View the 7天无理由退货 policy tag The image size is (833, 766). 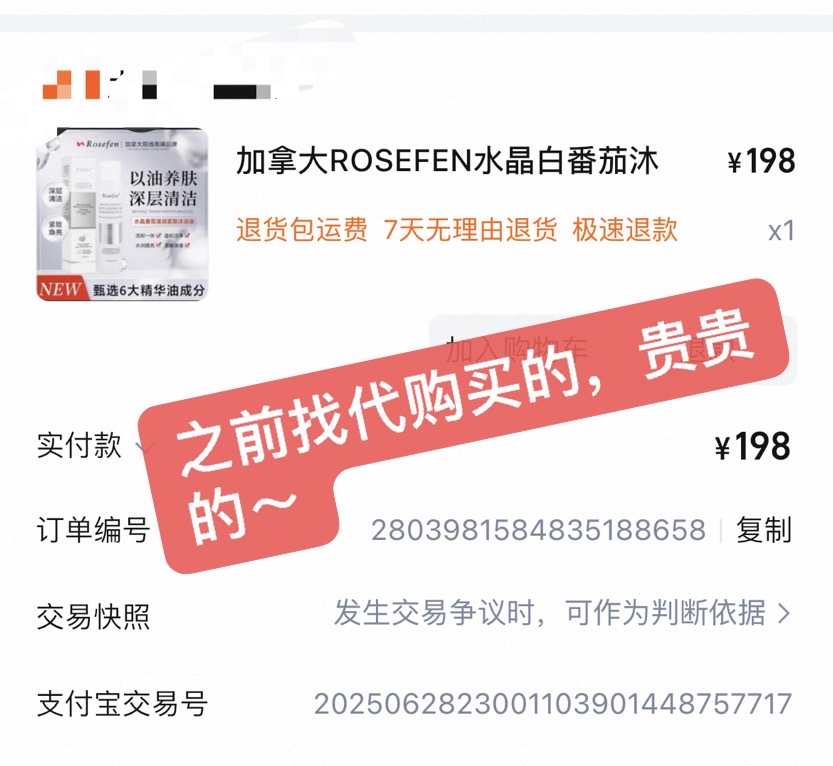click(x=470, y=230)
